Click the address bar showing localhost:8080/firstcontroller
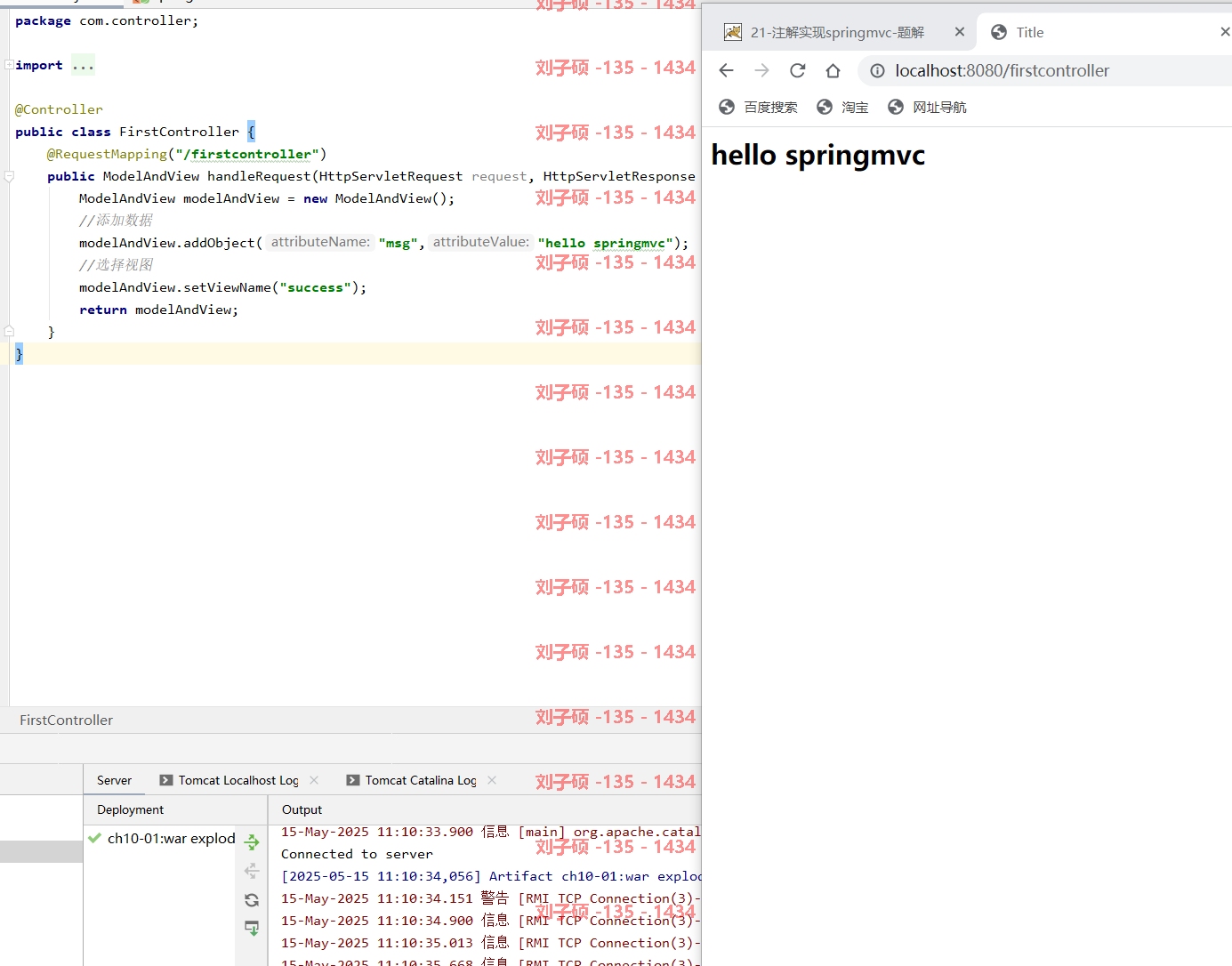This screenshot has width=1232, height=966. (1044, 70)
